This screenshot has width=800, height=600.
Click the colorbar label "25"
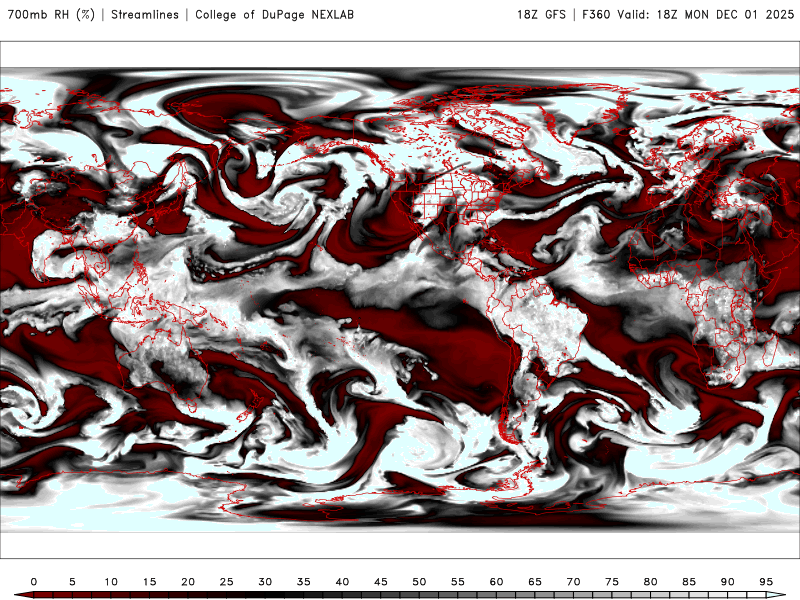coord(227,582)
